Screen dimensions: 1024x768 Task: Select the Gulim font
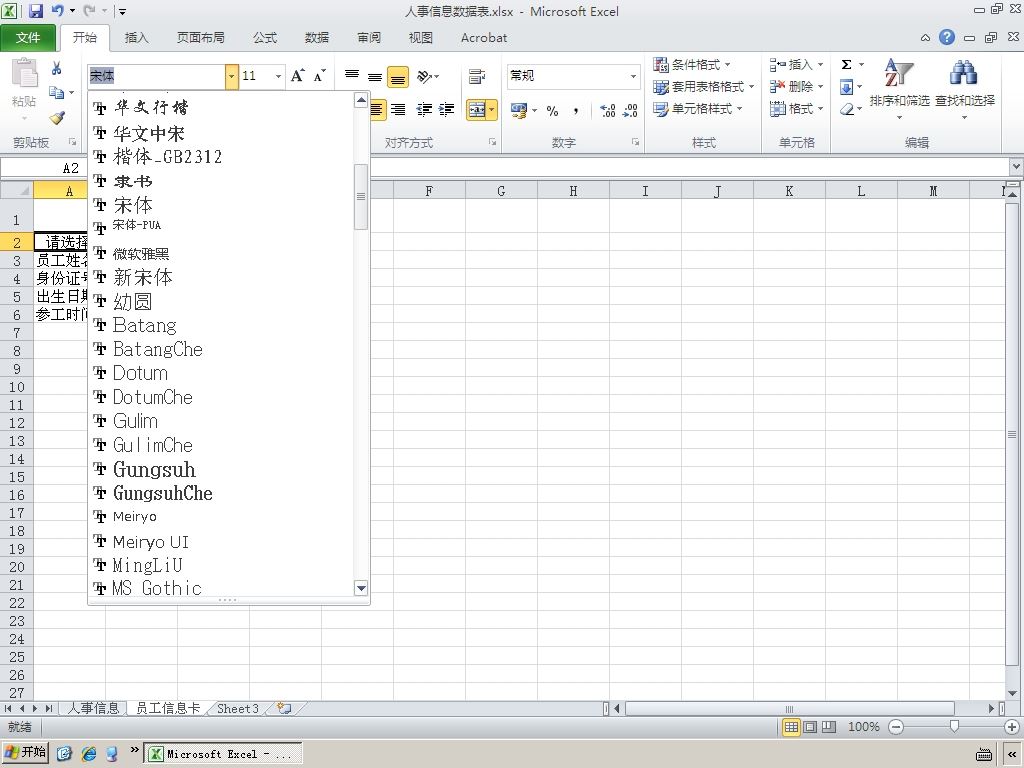221,421
